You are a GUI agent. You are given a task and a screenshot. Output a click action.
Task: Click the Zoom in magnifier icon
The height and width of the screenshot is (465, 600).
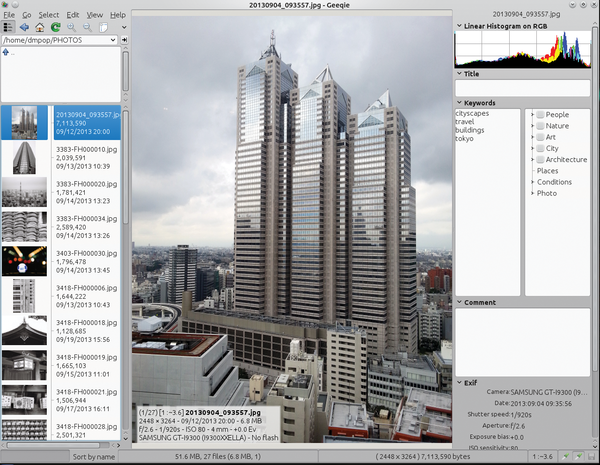click(x=71, y=28)
